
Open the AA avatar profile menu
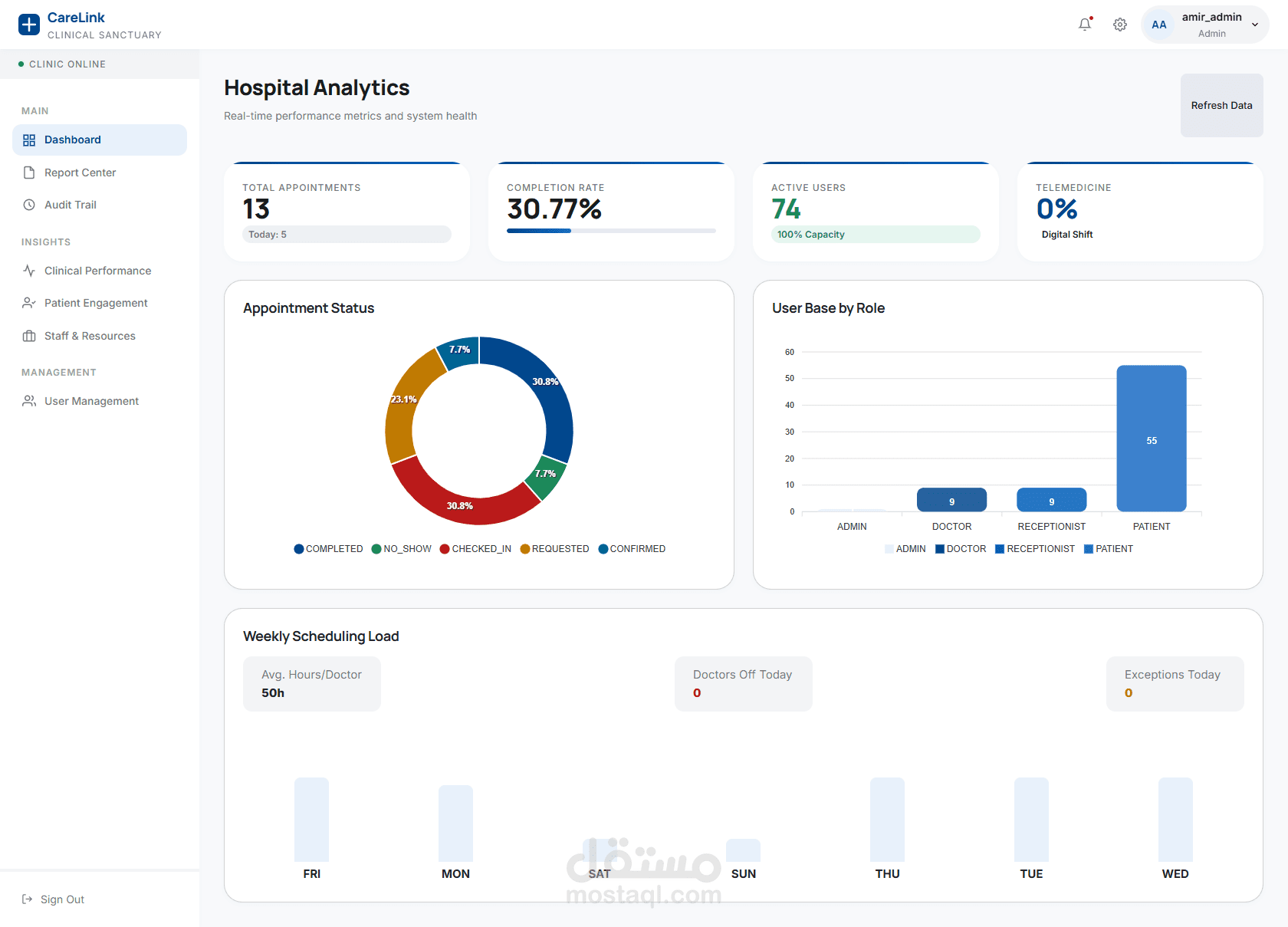(1159, 25)
